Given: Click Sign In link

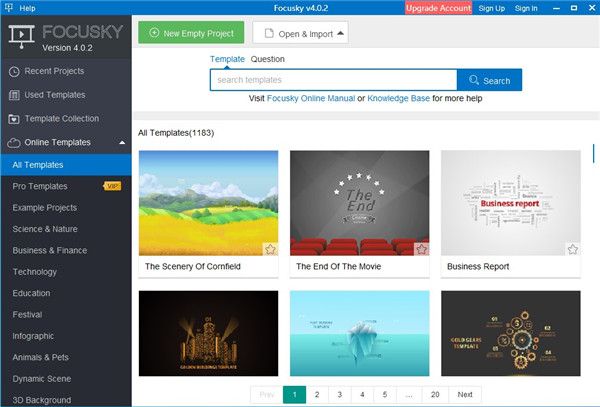Looking at the screenshot, I should 526,8.
